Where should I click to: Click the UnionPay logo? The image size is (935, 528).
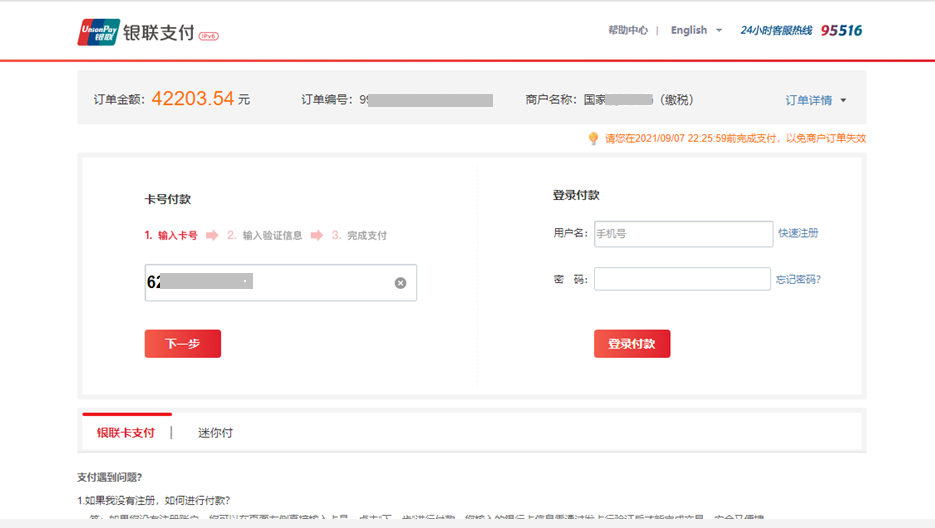click(x=98, y=32)
